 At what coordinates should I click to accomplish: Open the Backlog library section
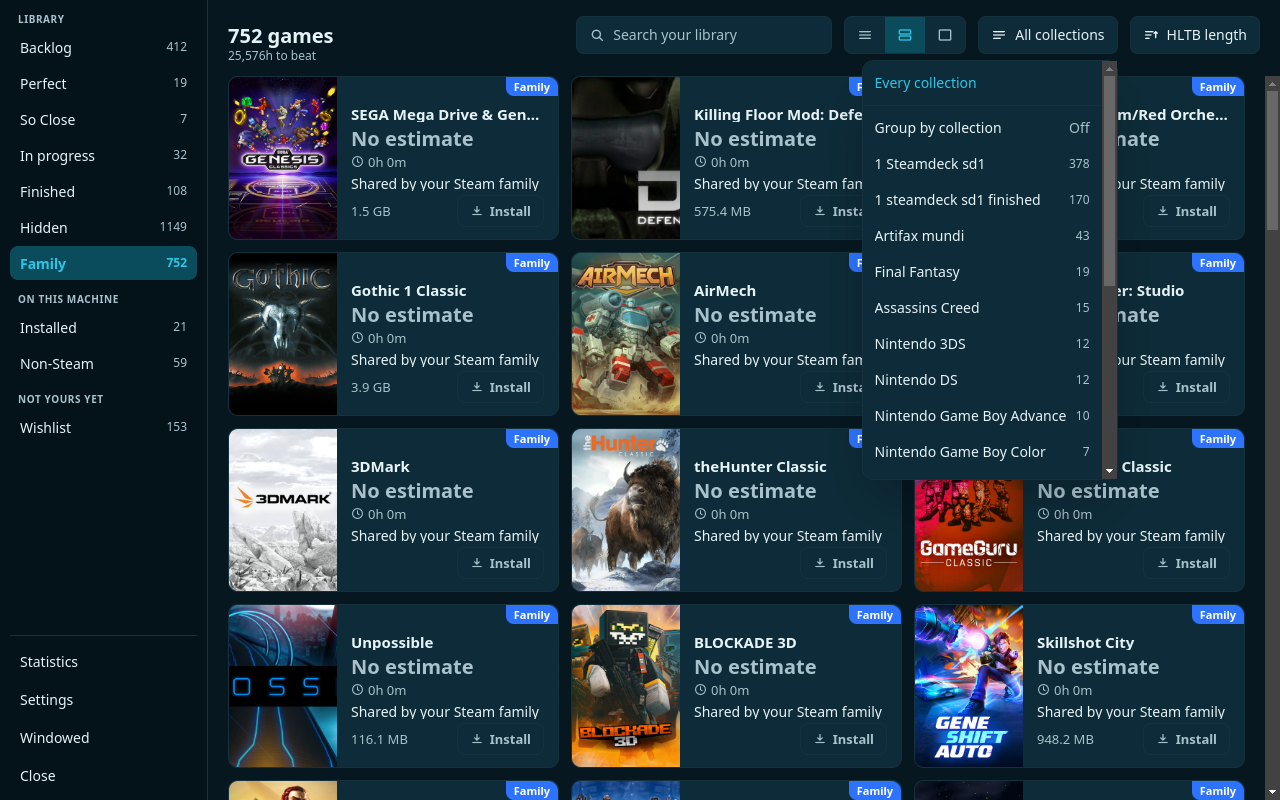pos(103,47)
